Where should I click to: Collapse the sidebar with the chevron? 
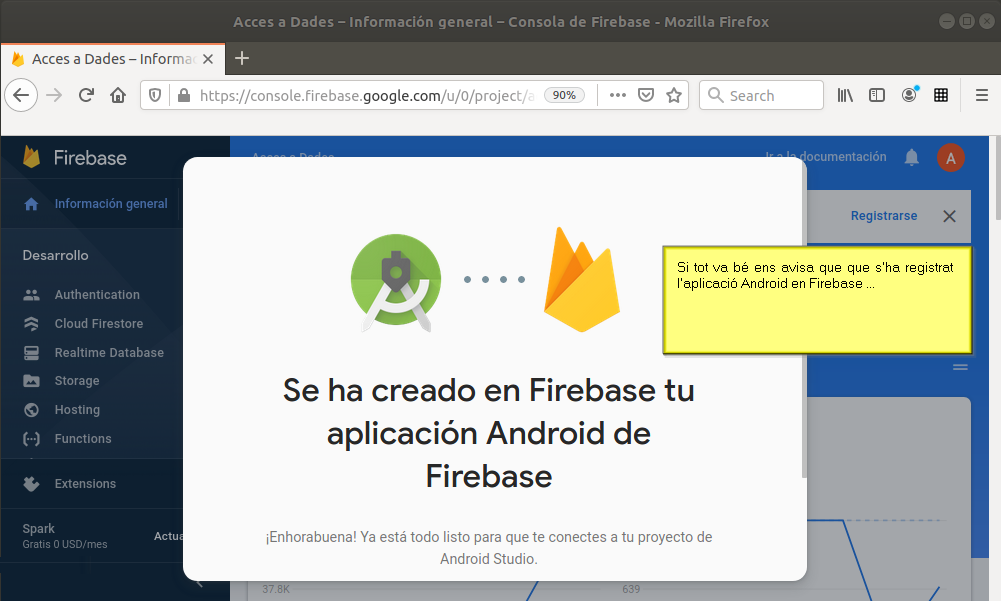point(199,584)
